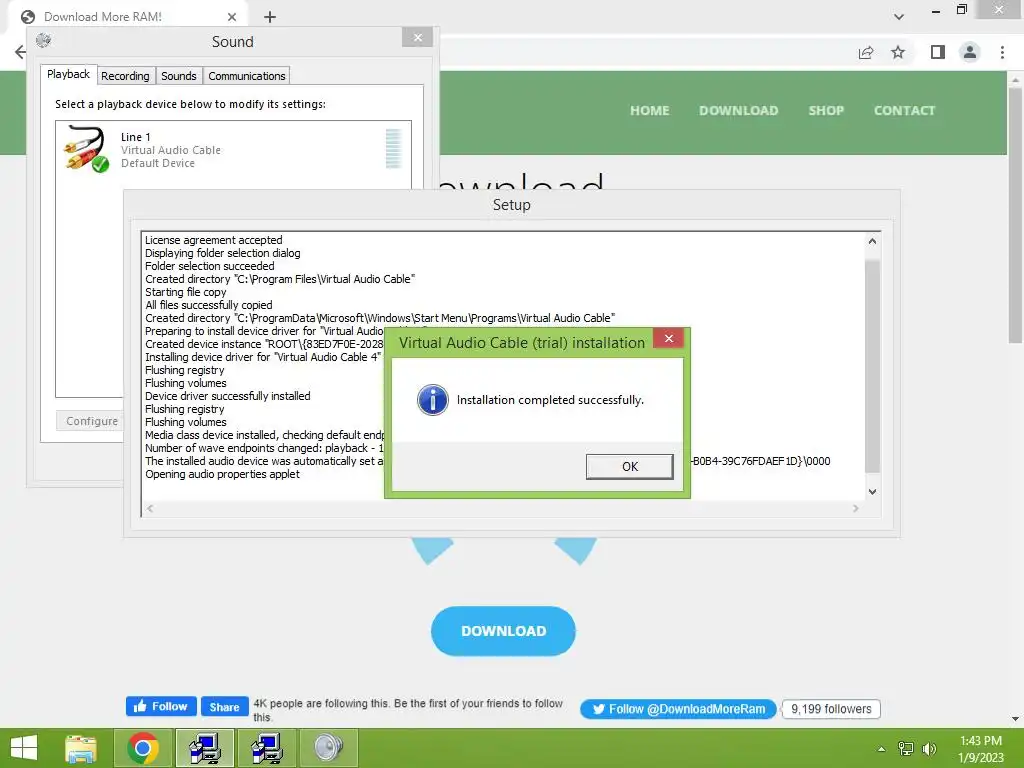Close the Sound window

(418, 37)
